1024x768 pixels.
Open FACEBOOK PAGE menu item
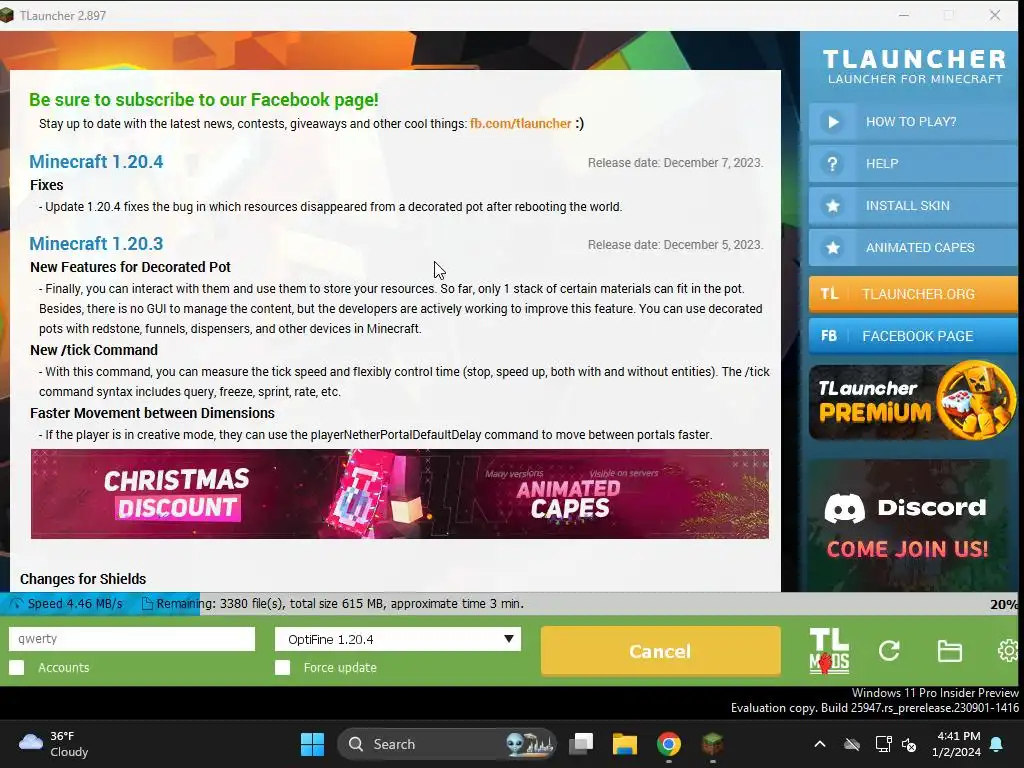(913, 336)
